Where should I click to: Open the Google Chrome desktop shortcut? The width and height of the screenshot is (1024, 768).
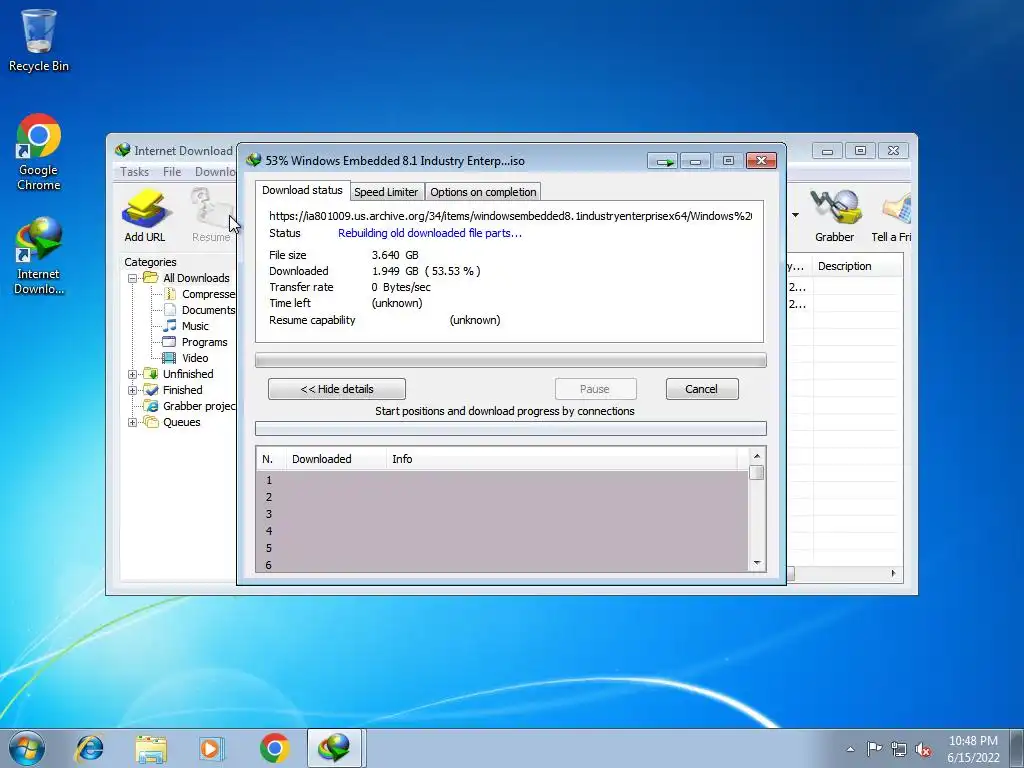click(x=39, y=152)
